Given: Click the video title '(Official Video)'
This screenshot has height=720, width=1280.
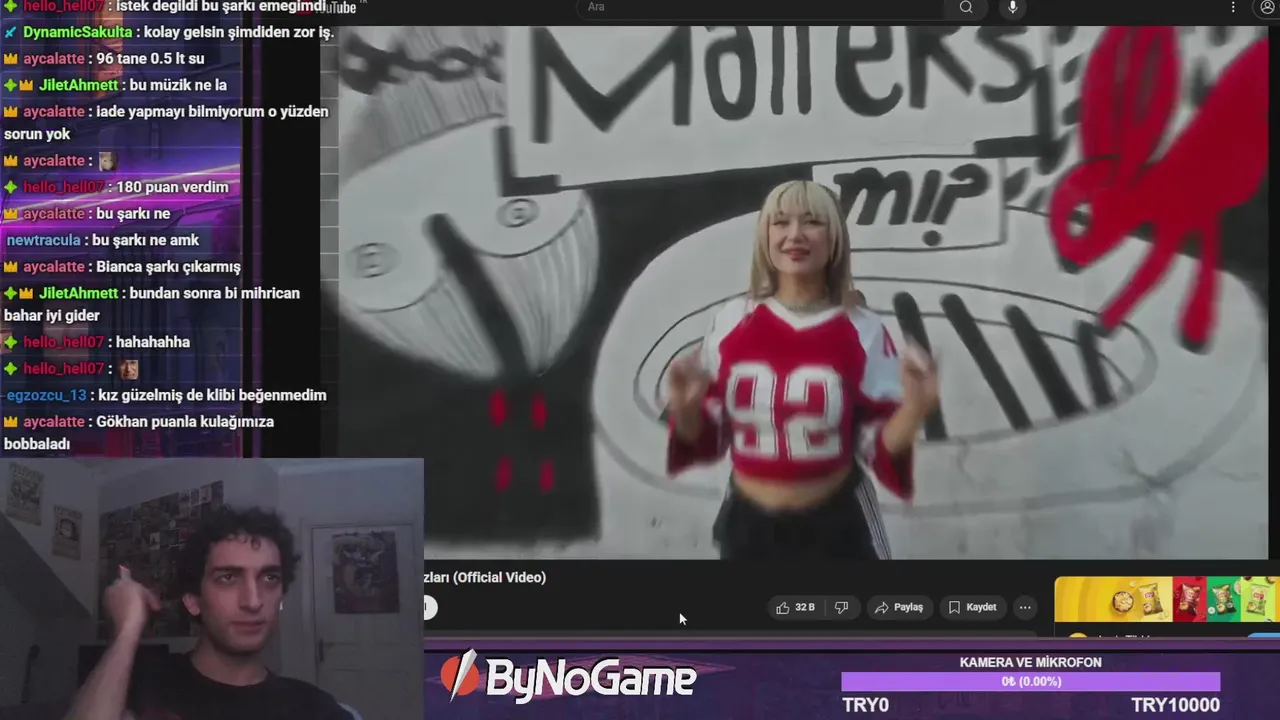Looking at the screenshot, I should click(499, 577).
